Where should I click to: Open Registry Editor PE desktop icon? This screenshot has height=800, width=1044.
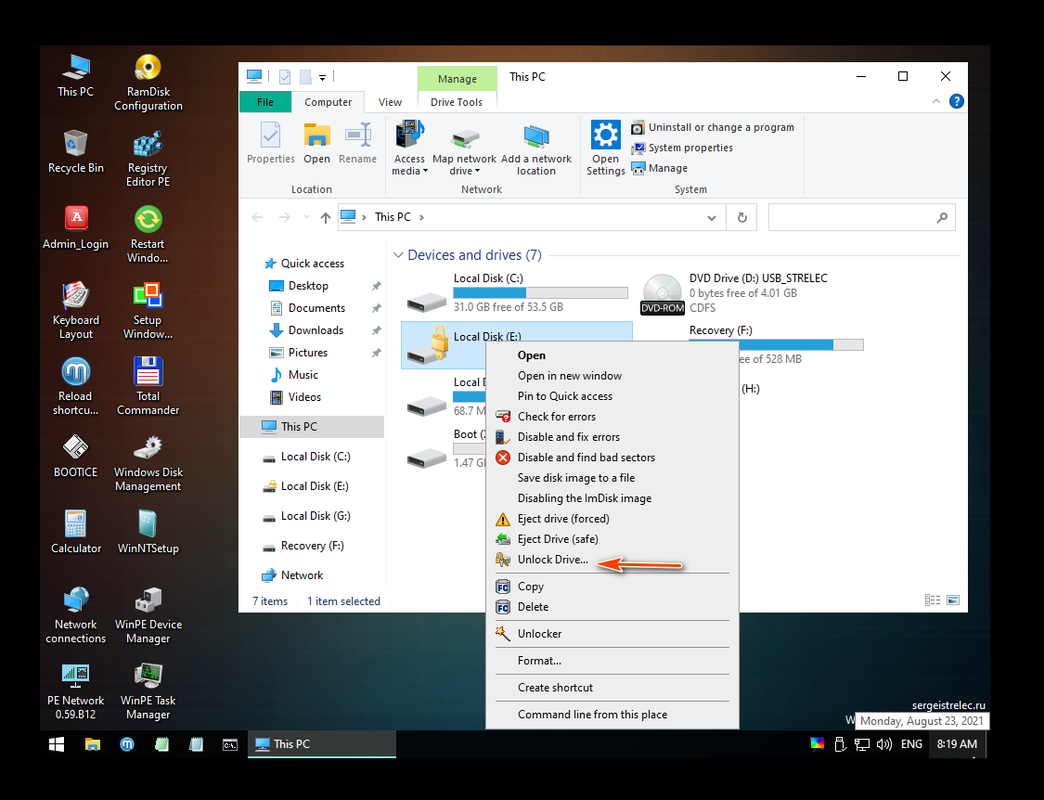point(148,159)
